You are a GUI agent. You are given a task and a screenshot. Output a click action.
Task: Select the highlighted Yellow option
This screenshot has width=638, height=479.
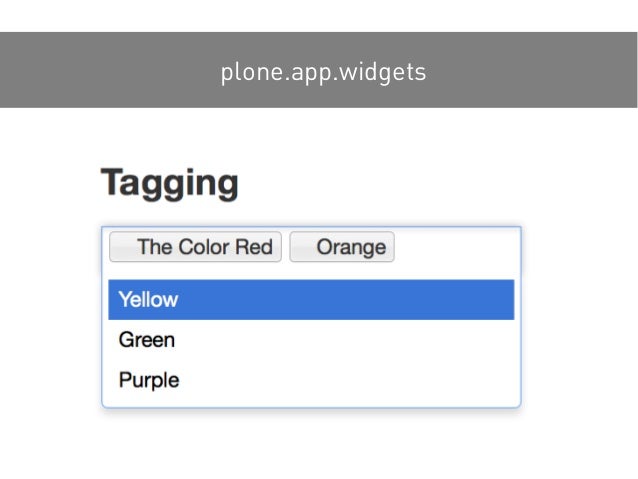click(x=311, y=300)
